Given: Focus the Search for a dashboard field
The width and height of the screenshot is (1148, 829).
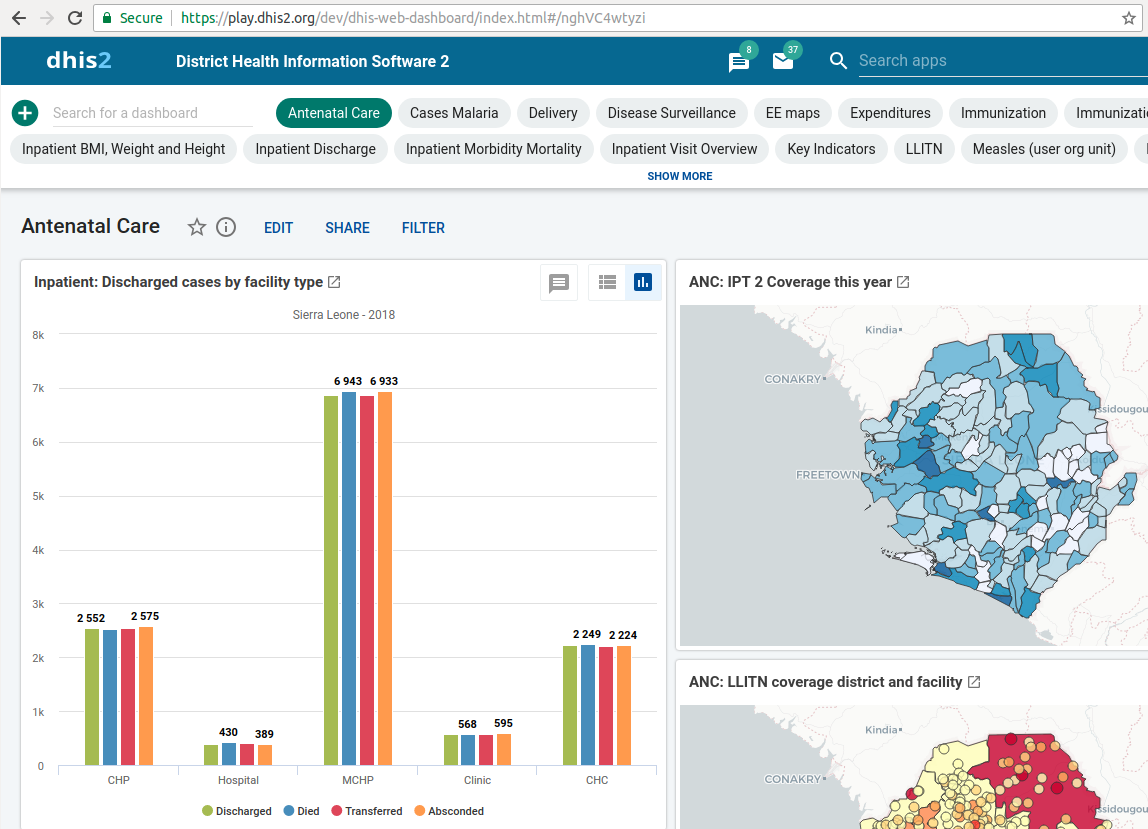Looking at the screenshot, I should click(150, 113).
